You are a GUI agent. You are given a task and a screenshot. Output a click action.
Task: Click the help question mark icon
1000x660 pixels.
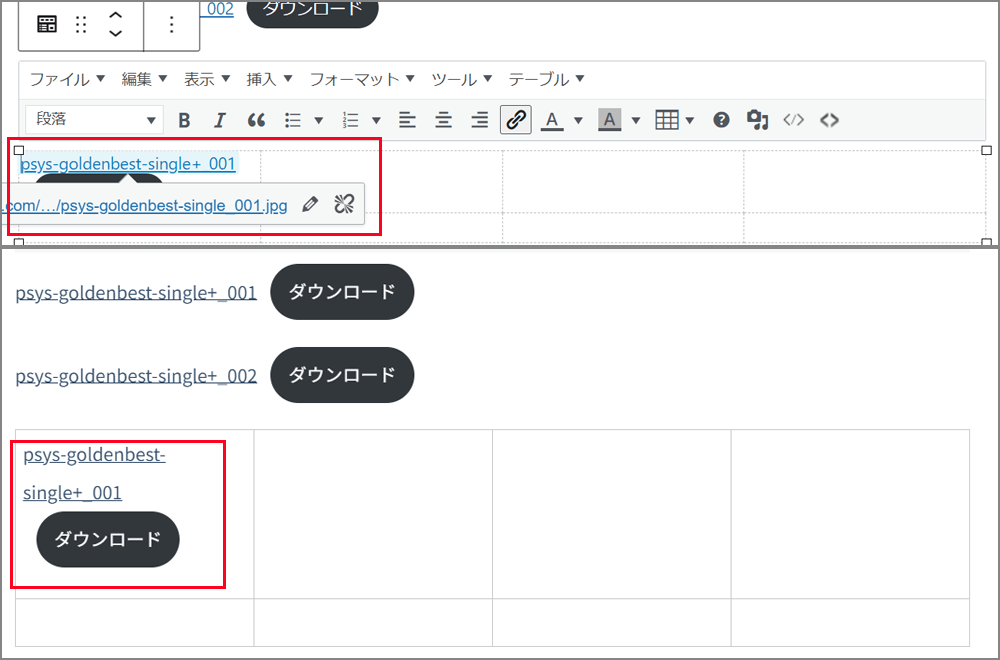coord(721,120)
